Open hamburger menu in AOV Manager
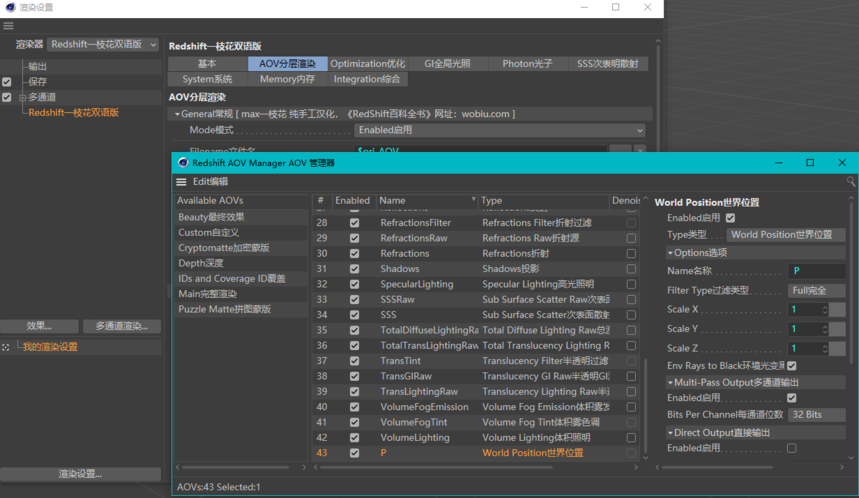This screenshot has width=859, height=498. [x=181, y=182]
